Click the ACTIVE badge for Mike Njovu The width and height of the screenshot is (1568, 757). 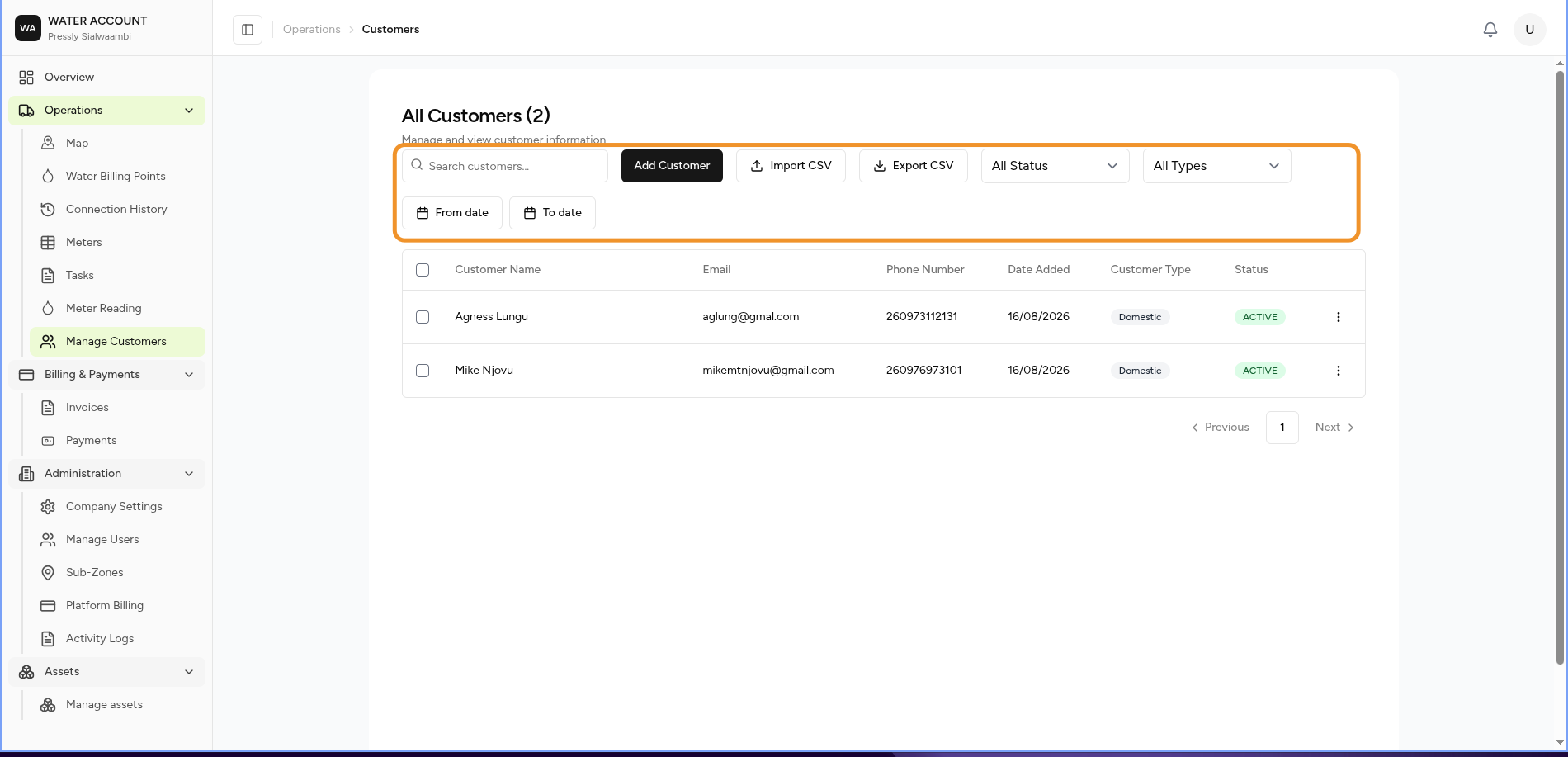1259,371
